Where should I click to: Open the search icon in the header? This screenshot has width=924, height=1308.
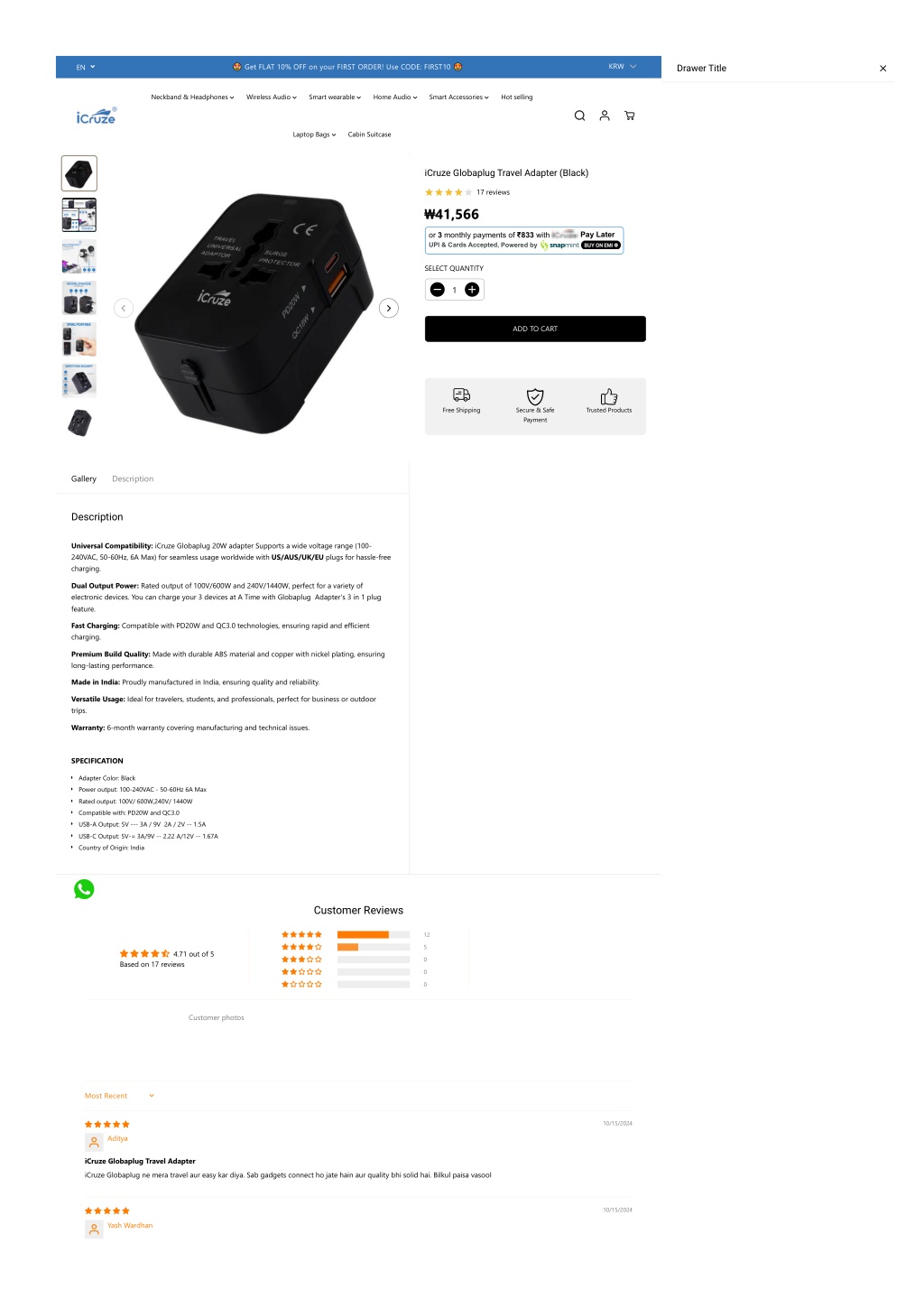pyautogui.click(x=579, y=116)
